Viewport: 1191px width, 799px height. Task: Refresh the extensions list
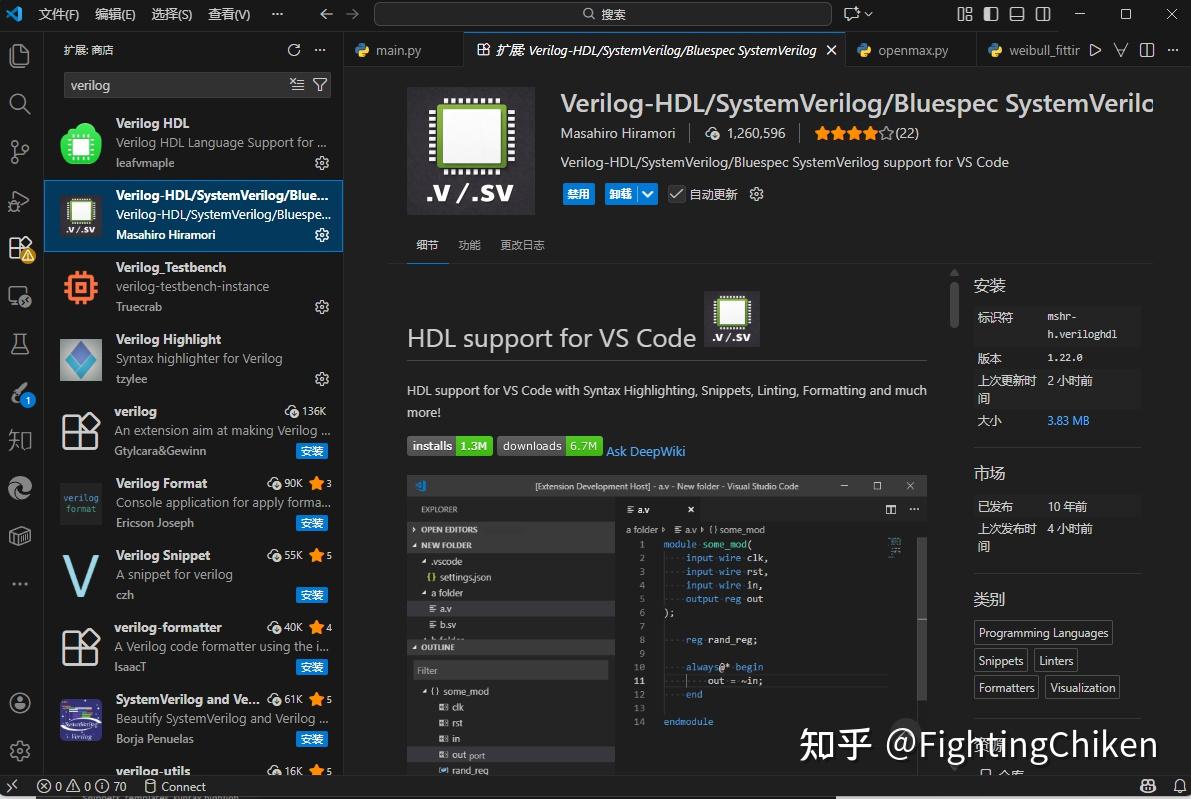294,49
